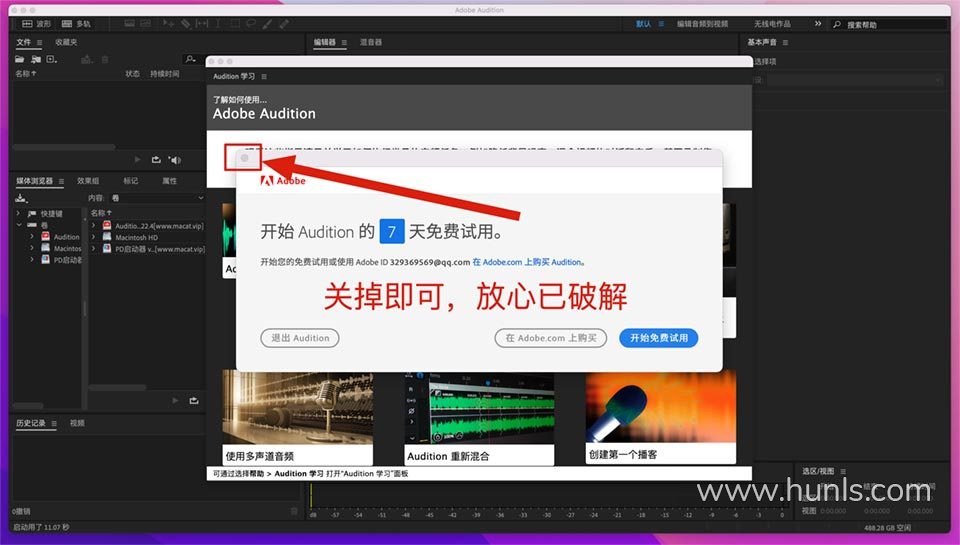Click the 开始免费试用 button
This screenshot has height=545, width=960.
coord(659,338)
